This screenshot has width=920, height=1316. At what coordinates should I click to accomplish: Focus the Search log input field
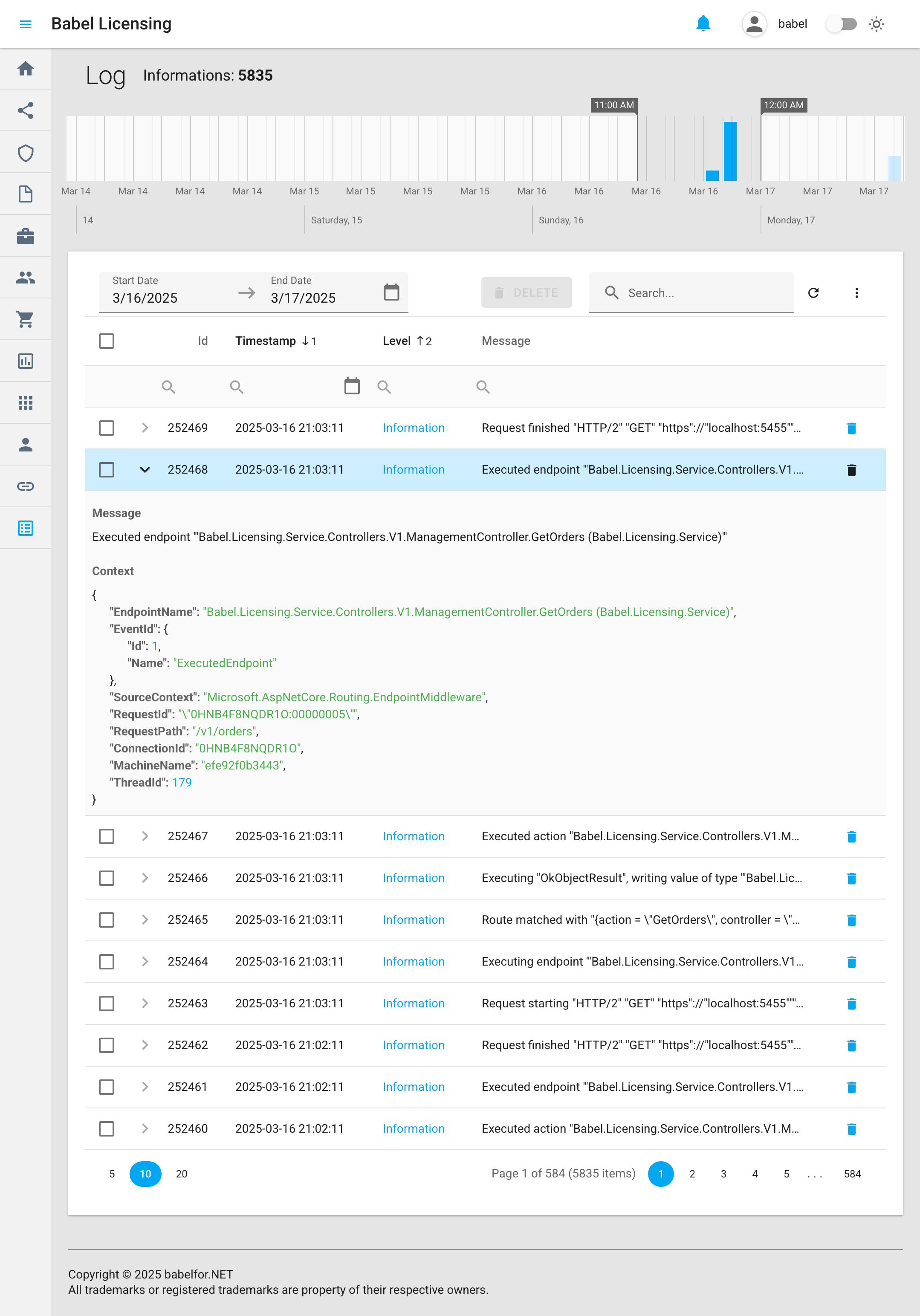[705, 293]
